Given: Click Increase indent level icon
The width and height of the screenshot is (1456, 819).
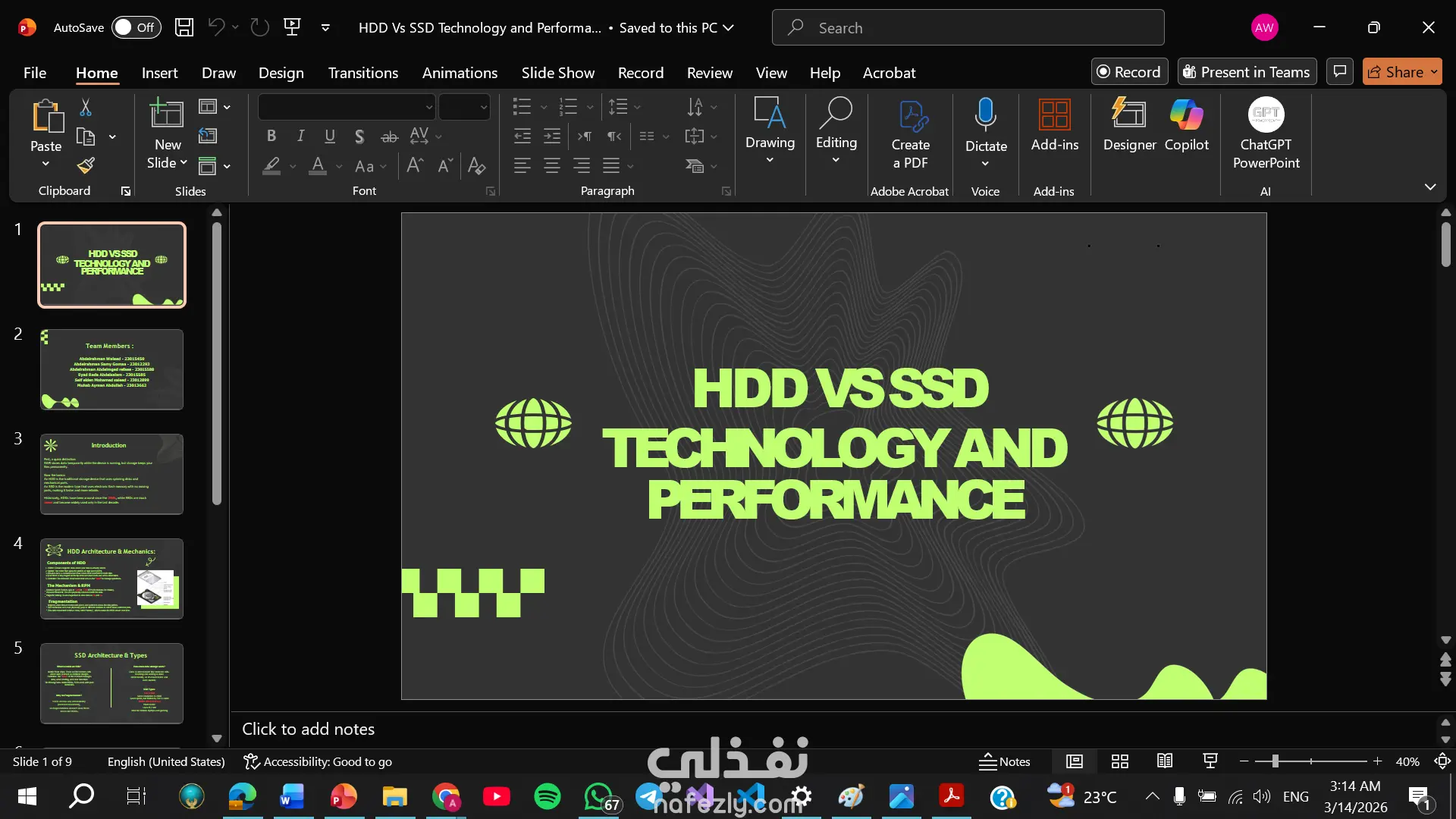Looking at the screenshot, I should coord(552,136).
